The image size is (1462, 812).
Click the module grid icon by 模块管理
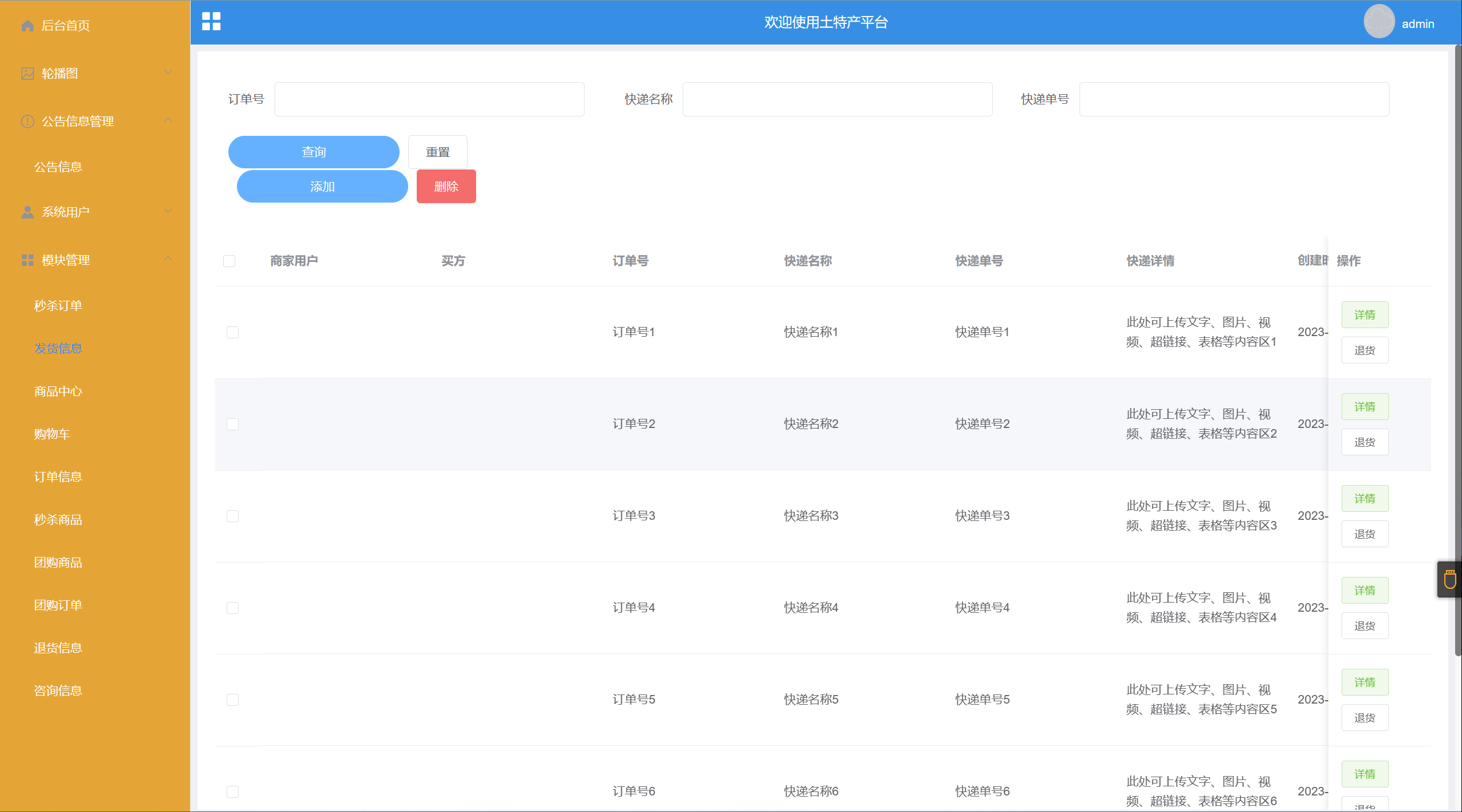coord(27,260)
